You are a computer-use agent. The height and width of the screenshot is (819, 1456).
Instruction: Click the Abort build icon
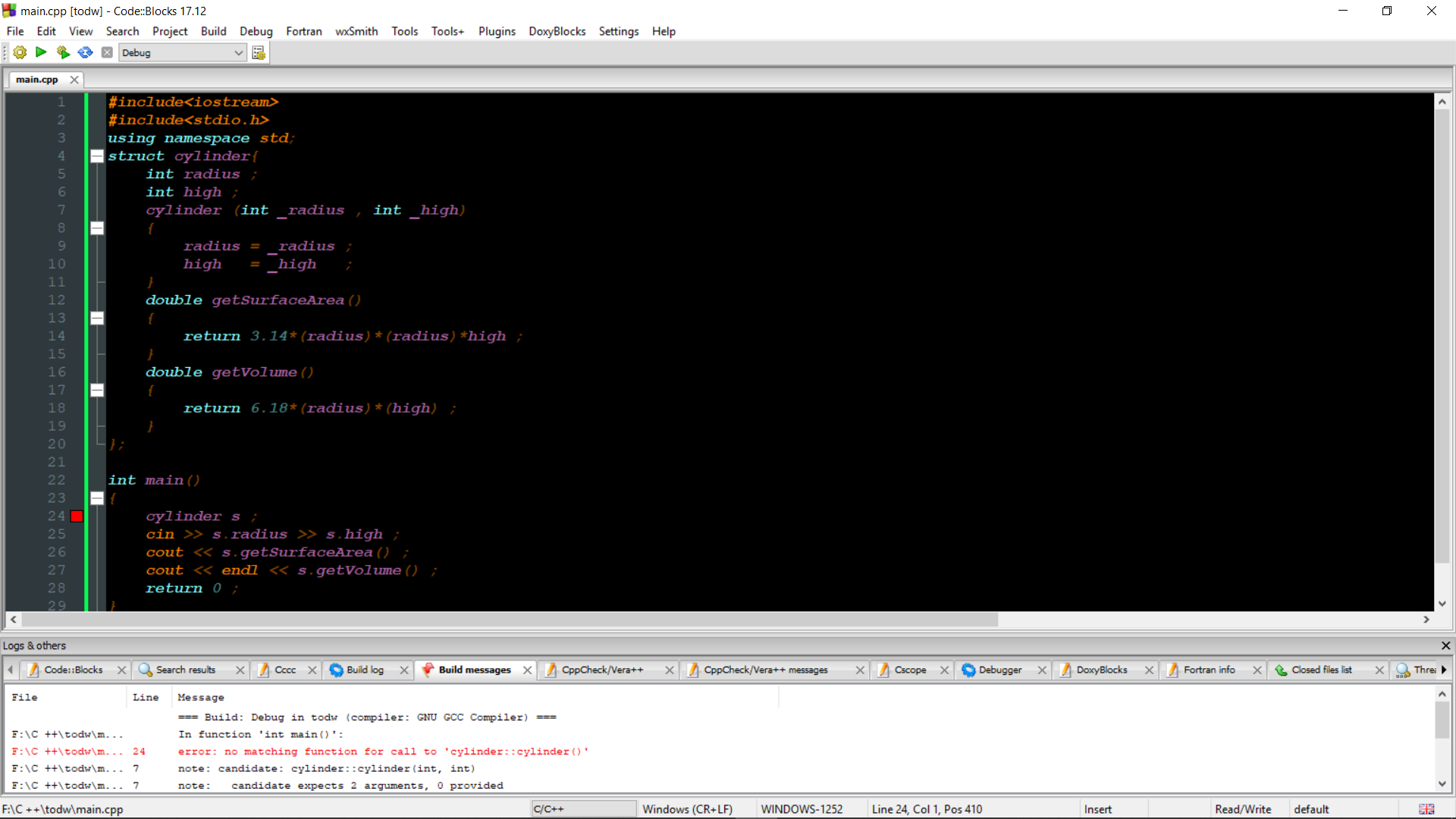107,52
